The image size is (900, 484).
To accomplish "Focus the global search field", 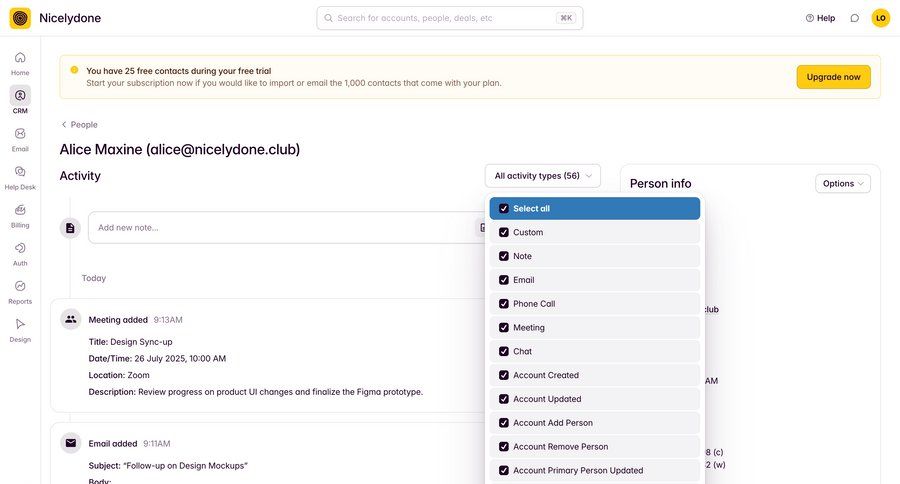I will (x=449, y=18).
